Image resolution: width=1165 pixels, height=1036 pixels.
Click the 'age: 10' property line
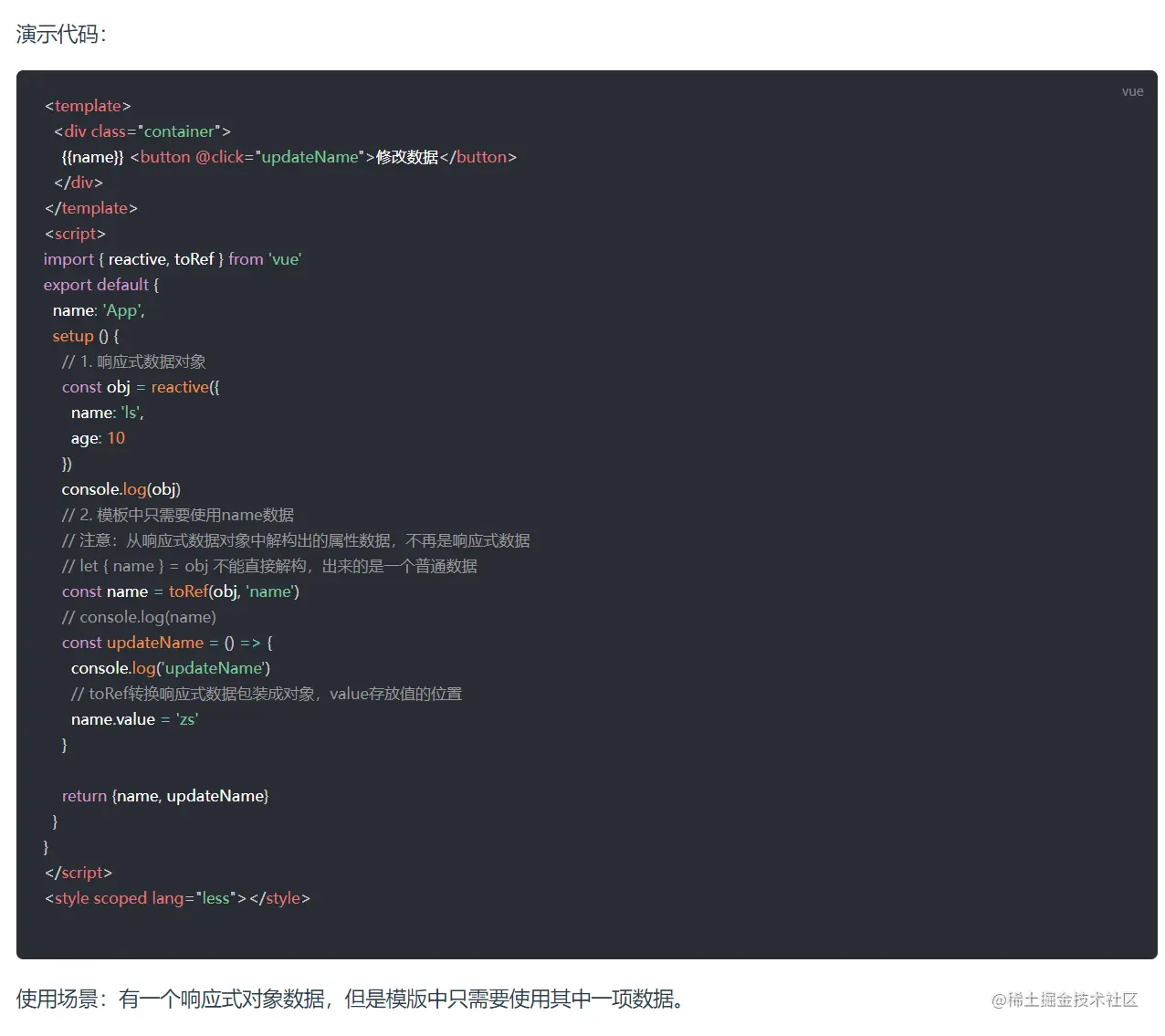98,438
